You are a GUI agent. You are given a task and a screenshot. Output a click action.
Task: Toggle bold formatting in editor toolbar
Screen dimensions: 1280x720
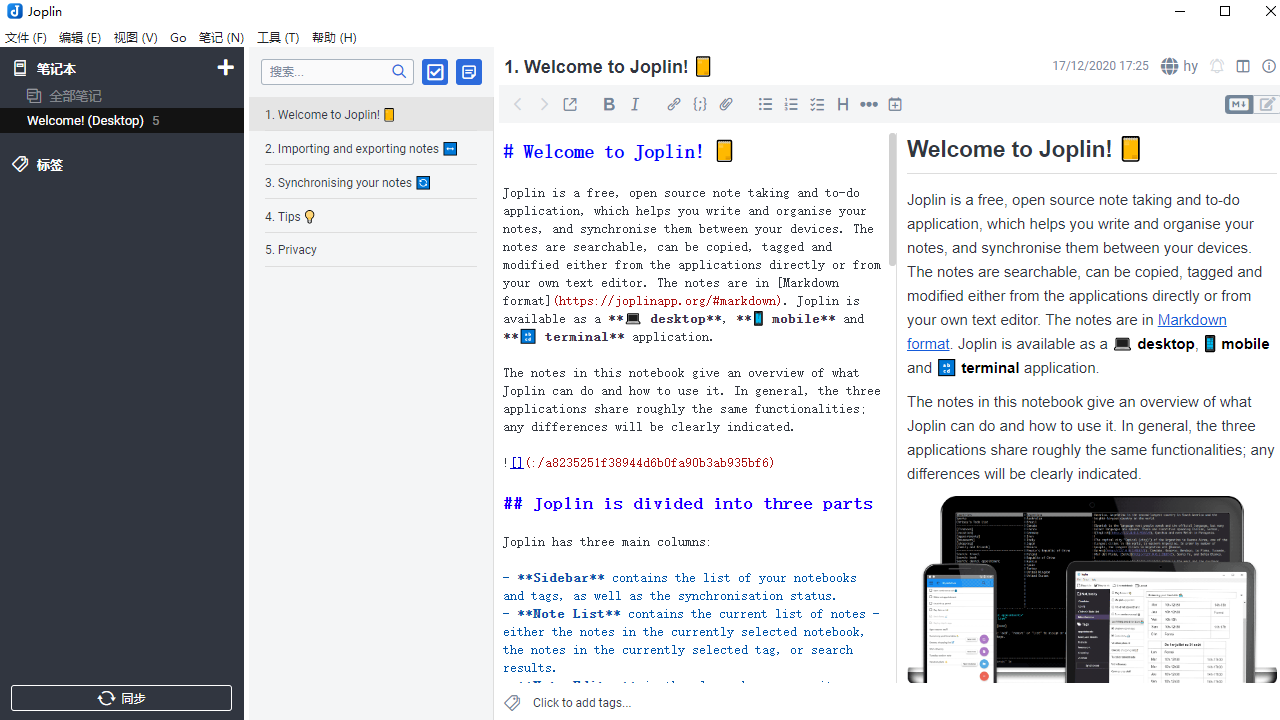(x=609, y=104)
